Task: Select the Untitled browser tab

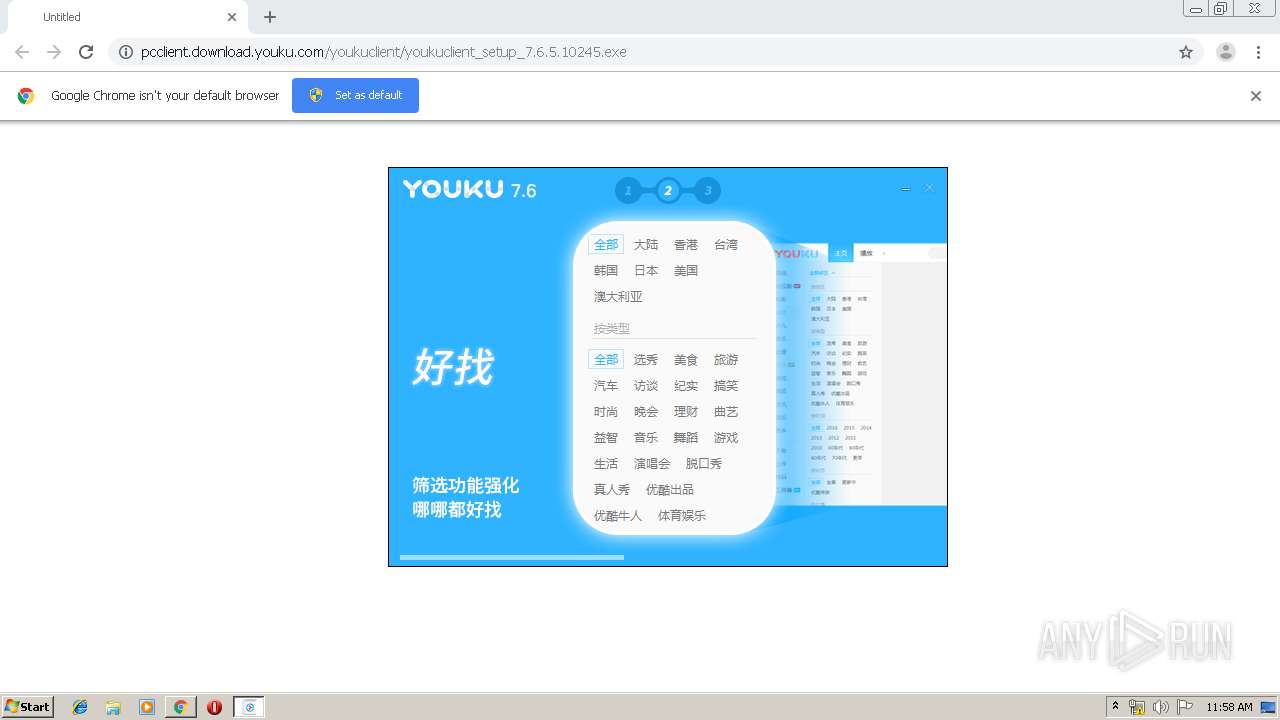Action: (x=127, y=17)
